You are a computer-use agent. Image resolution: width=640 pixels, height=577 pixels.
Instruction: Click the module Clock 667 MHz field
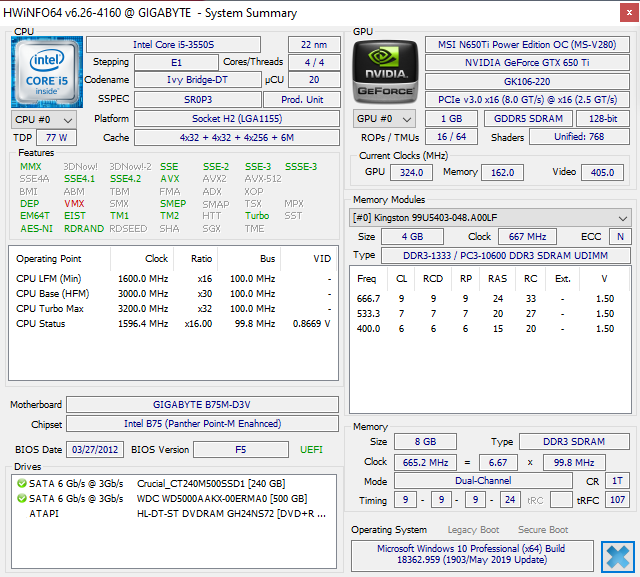[527, 237]
